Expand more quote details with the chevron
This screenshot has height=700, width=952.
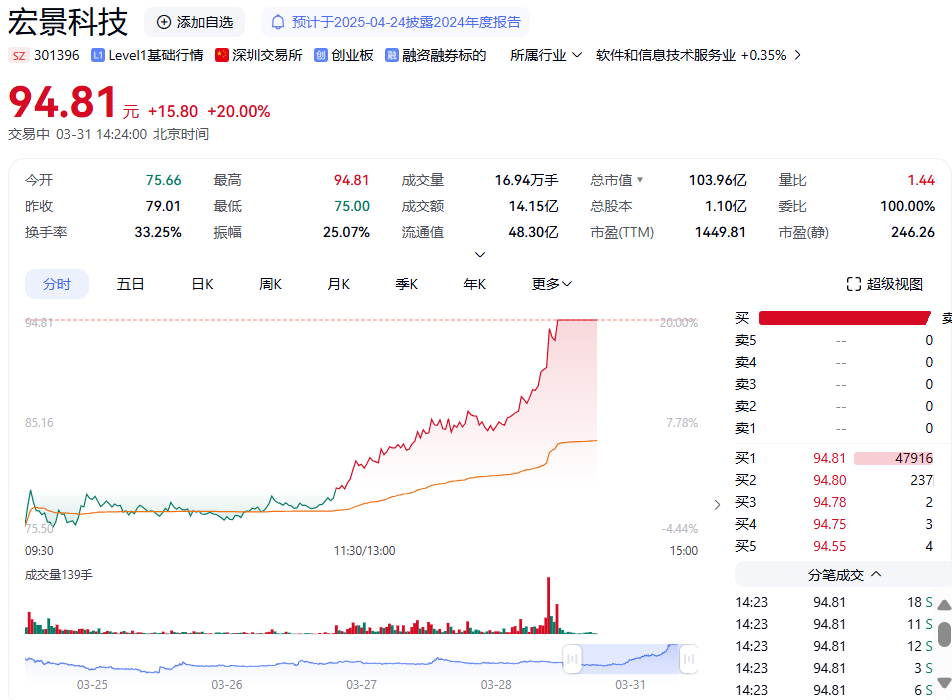coord(480,255)
